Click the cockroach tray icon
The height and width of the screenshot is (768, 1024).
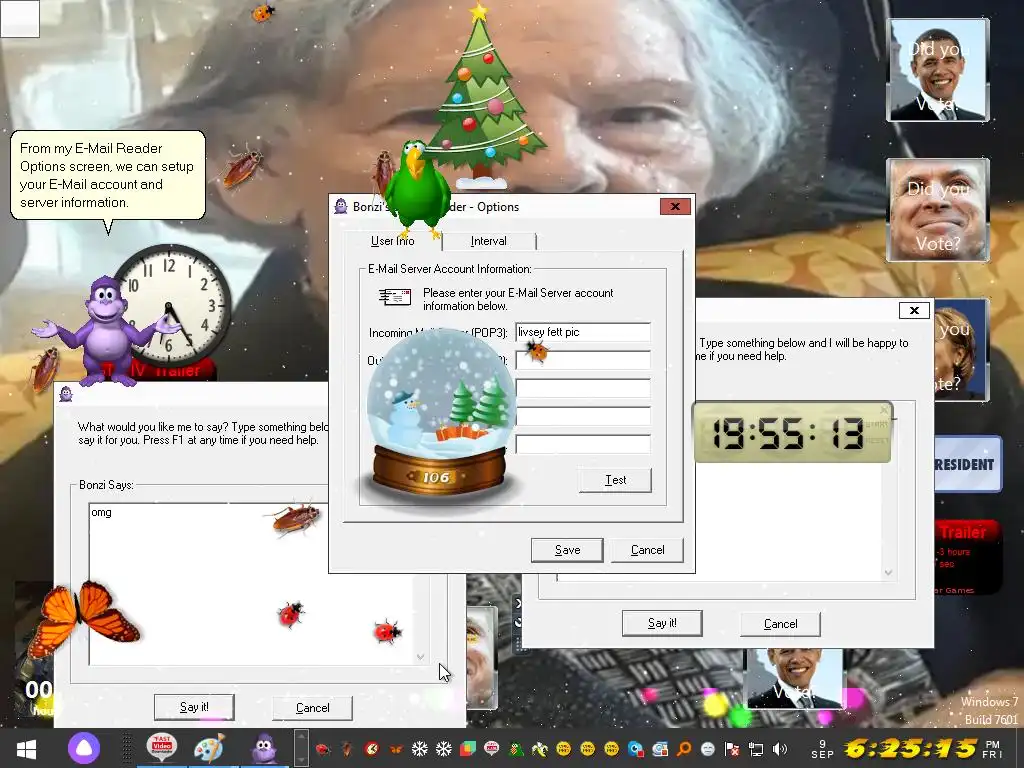347,749
